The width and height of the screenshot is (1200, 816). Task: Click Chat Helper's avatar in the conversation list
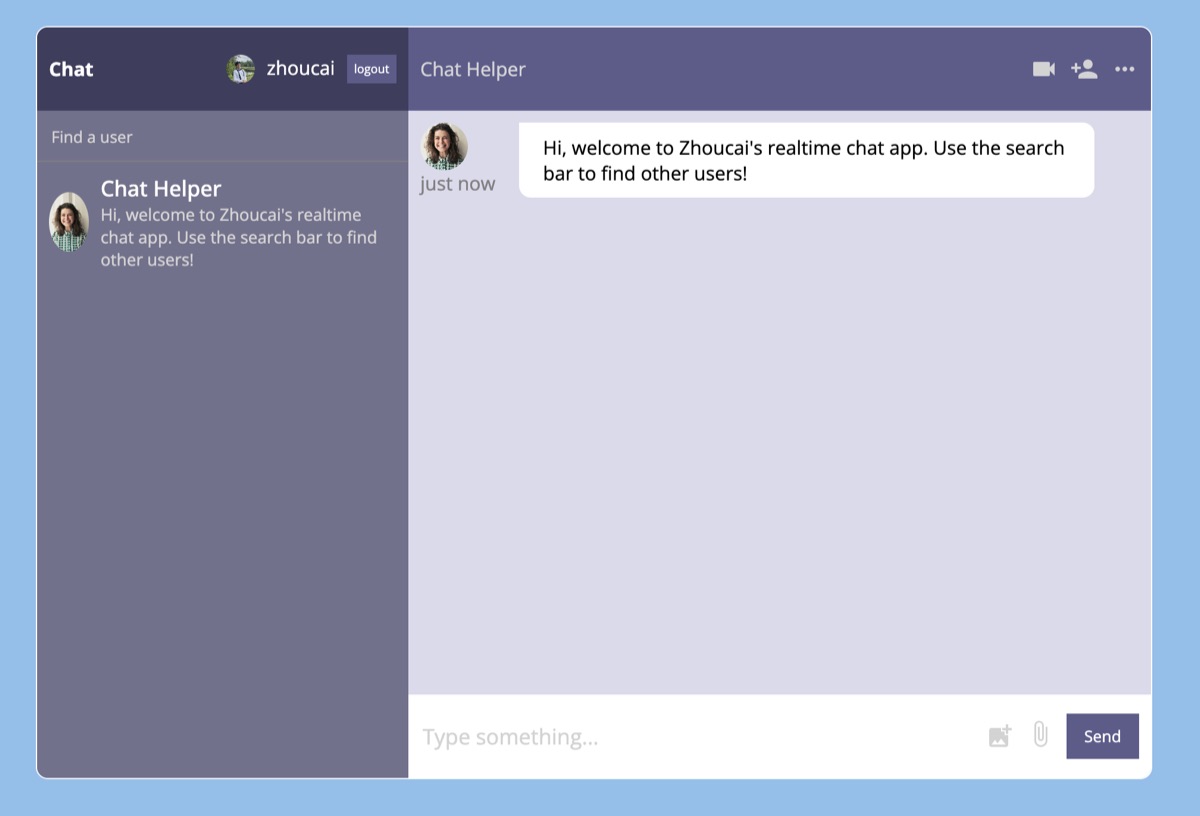click(69, 221)
